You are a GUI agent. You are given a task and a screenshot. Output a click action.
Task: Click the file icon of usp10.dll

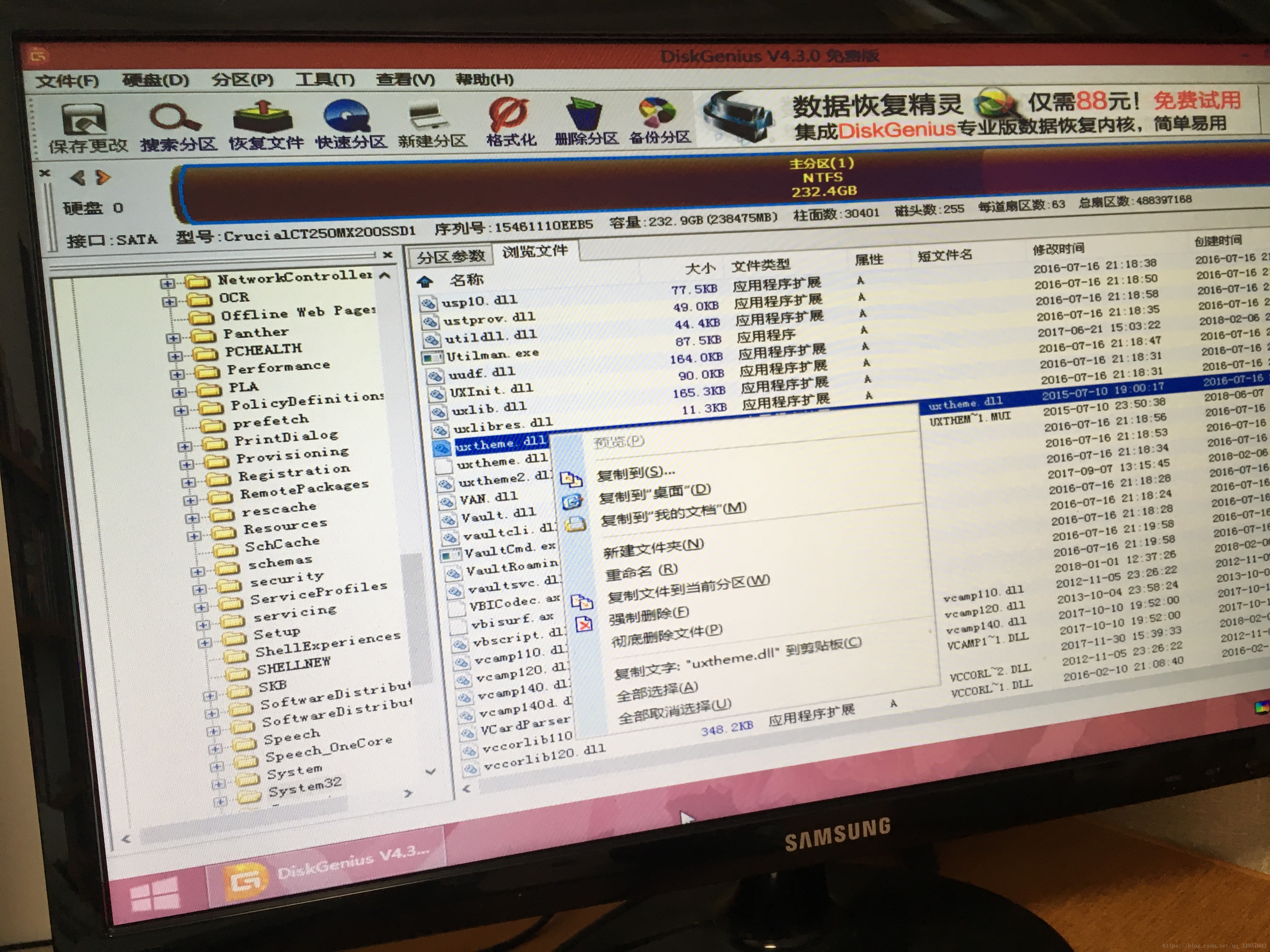tap(428, 303)
